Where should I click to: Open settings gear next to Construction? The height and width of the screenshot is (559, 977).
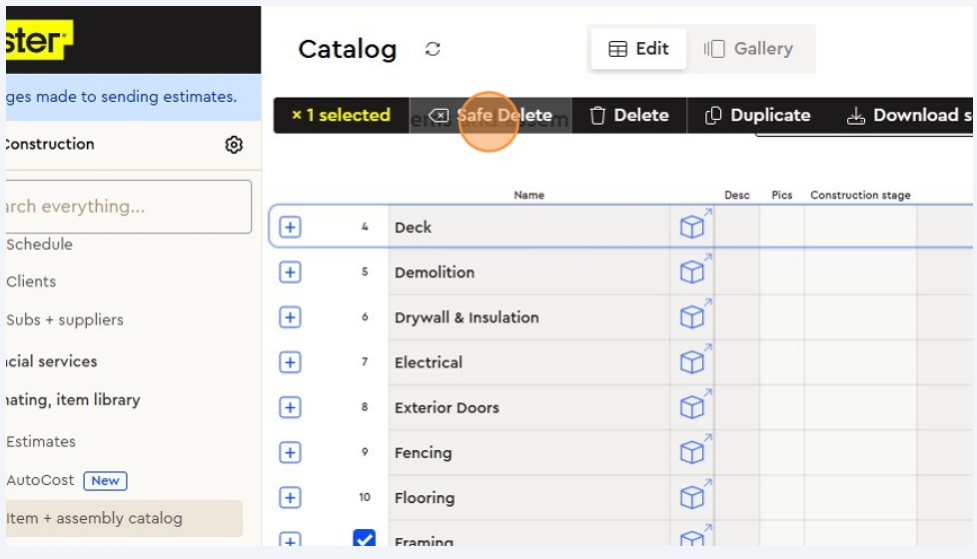[x=234, y=145]
